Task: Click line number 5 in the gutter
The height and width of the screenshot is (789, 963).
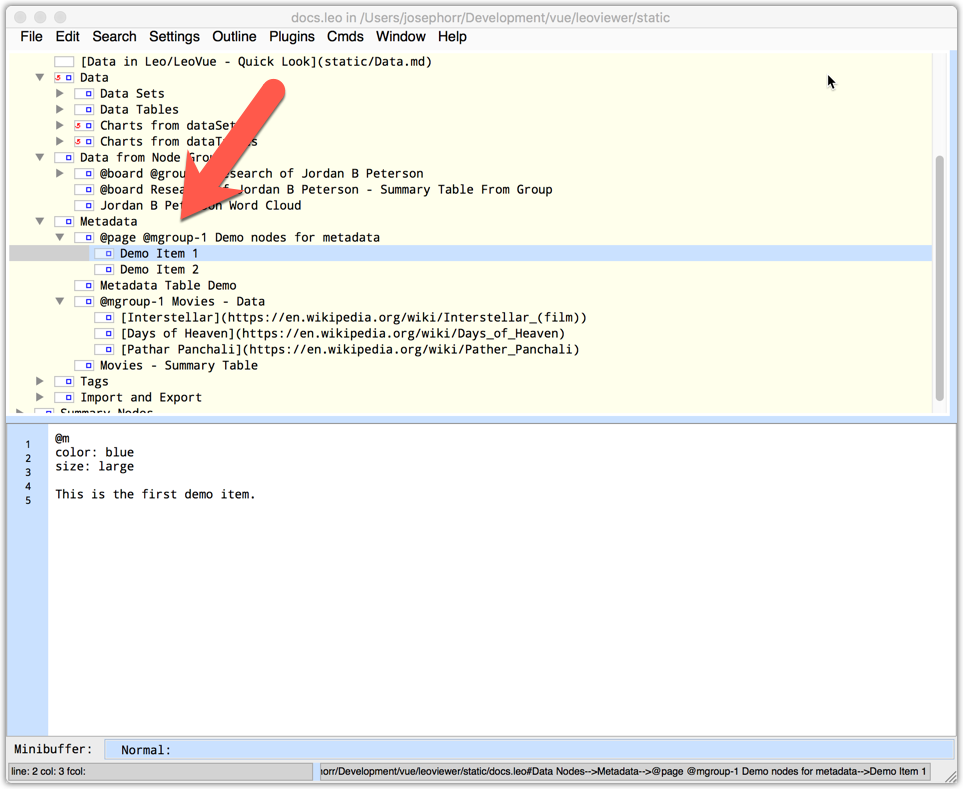Action: pyautogui.click(x=28, y=500)
